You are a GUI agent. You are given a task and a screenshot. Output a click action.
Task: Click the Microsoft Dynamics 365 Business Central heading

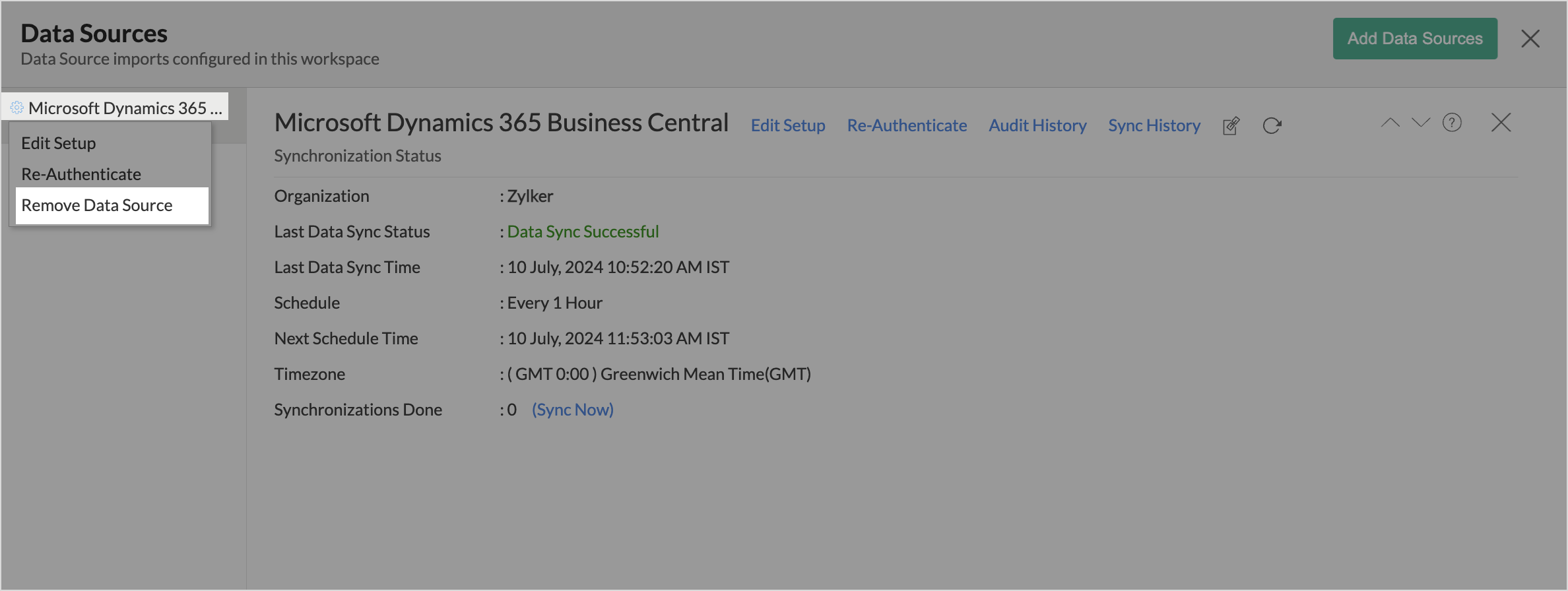pos(501,123)
